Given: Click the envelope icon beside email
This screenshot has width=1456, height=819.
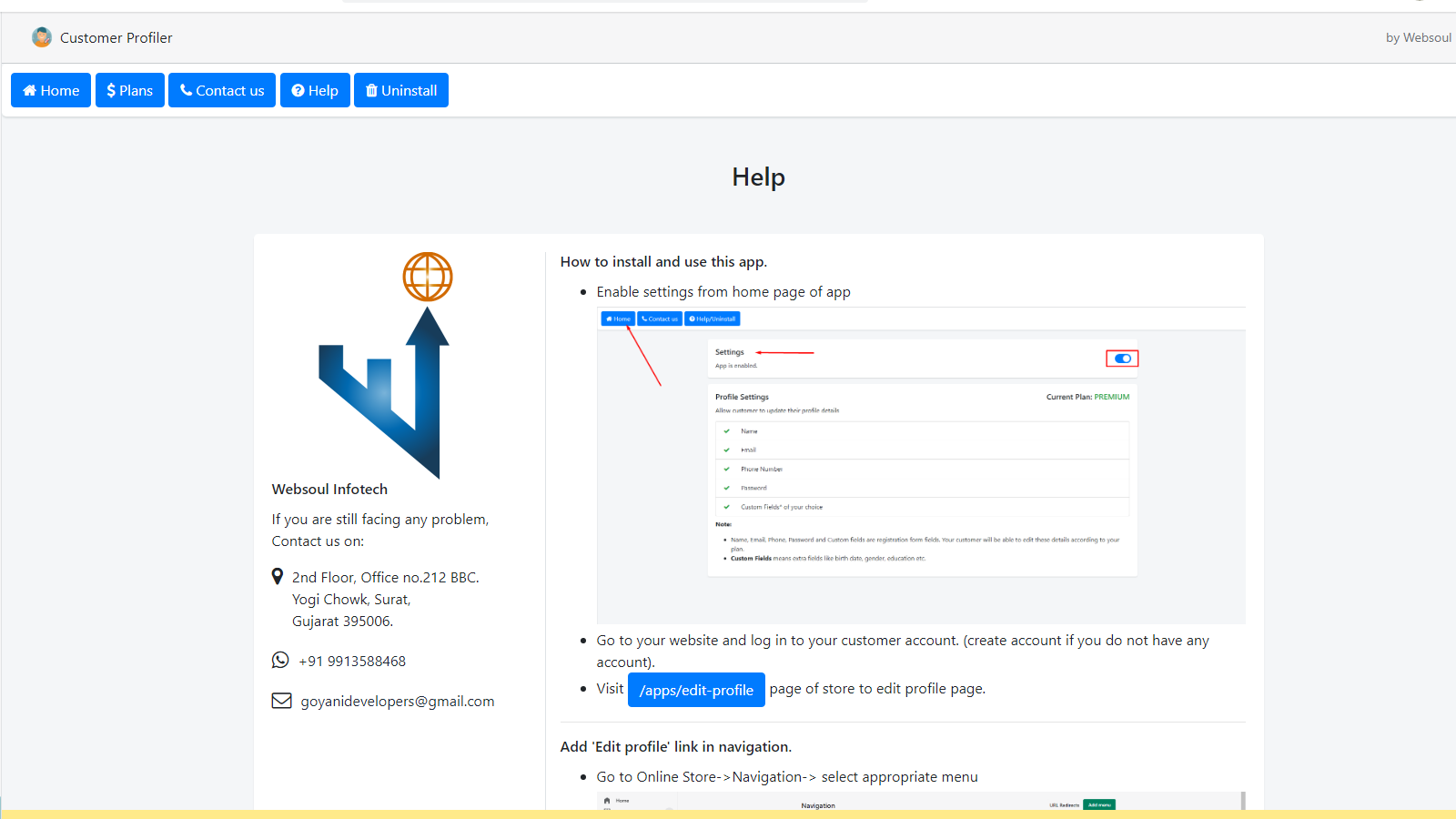Looking at the screenshot, I should coord(281,701).
